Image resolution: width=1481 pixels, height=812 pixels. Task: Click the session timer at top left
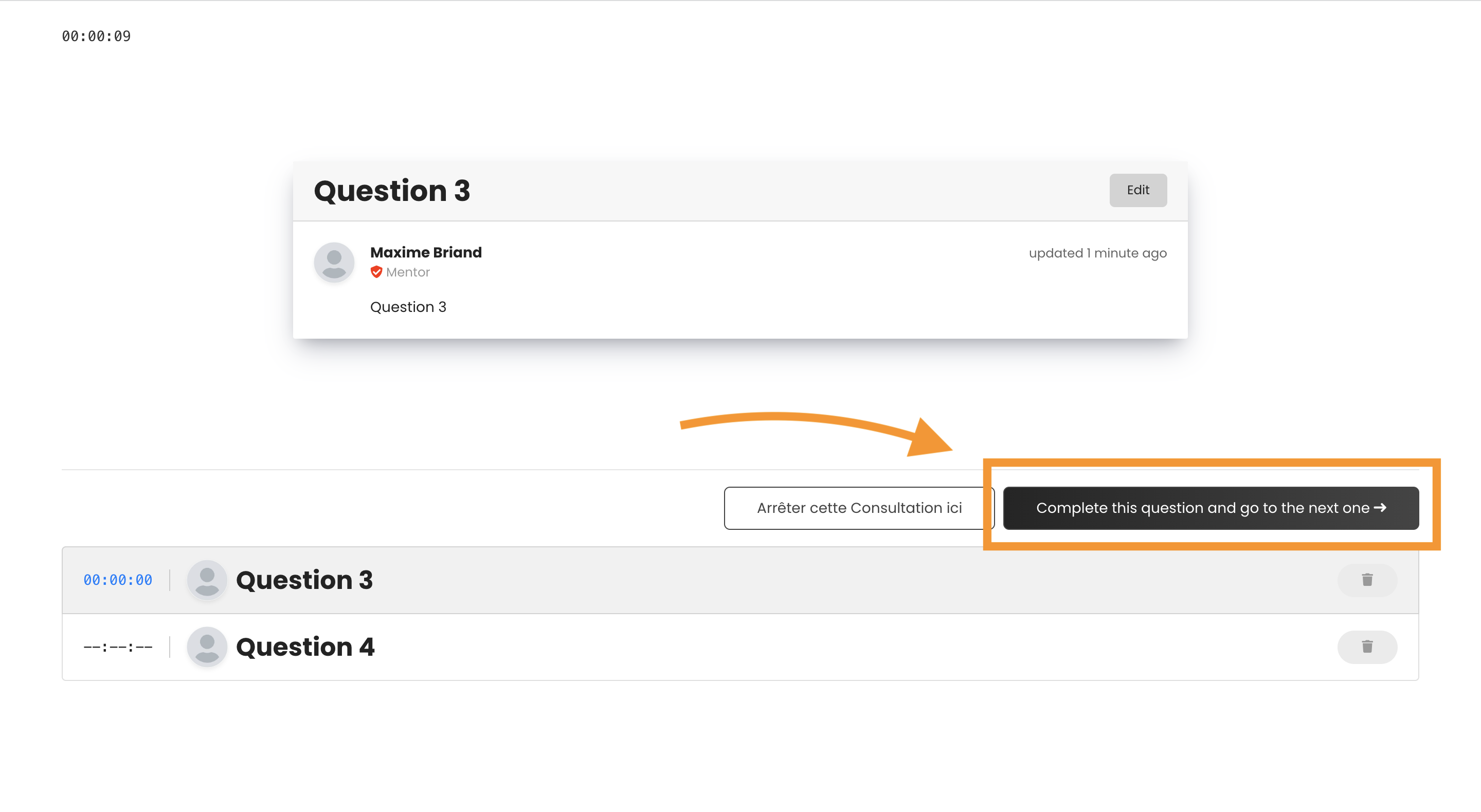click(x=96, y=36)
